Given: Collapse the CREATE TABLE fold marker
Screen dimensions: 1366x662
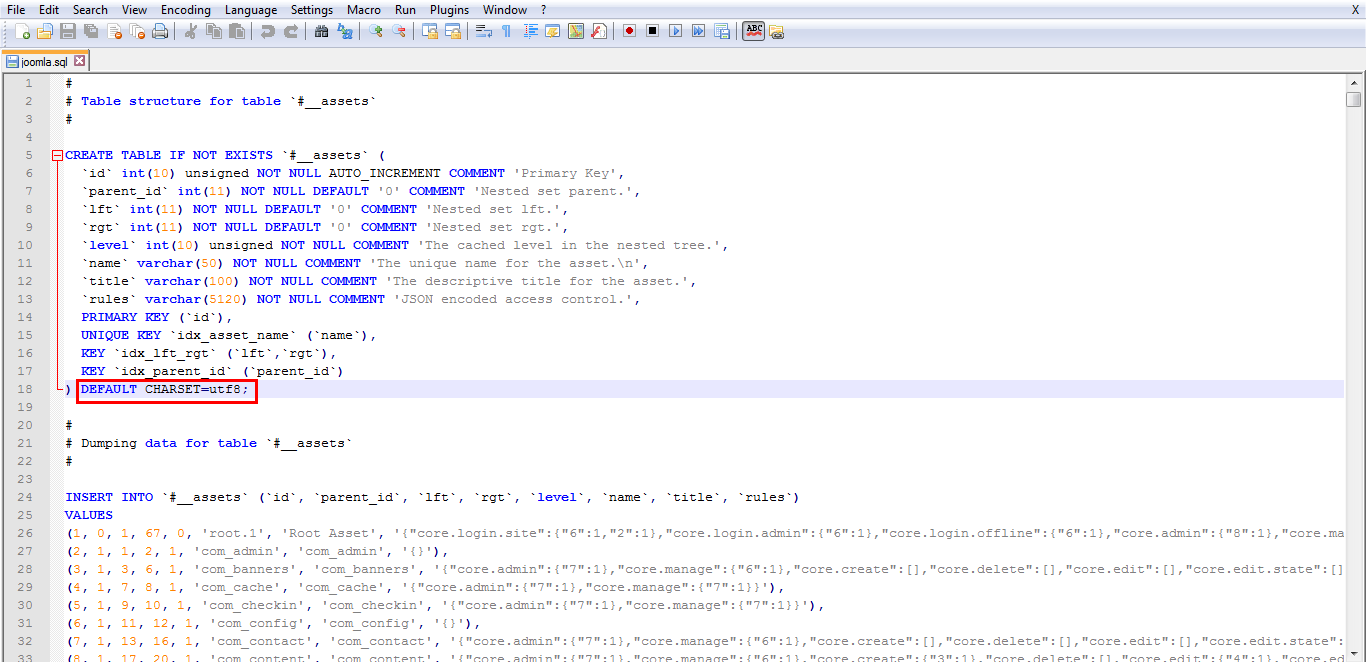Looking at the screenshot, I should pos(57,156).
